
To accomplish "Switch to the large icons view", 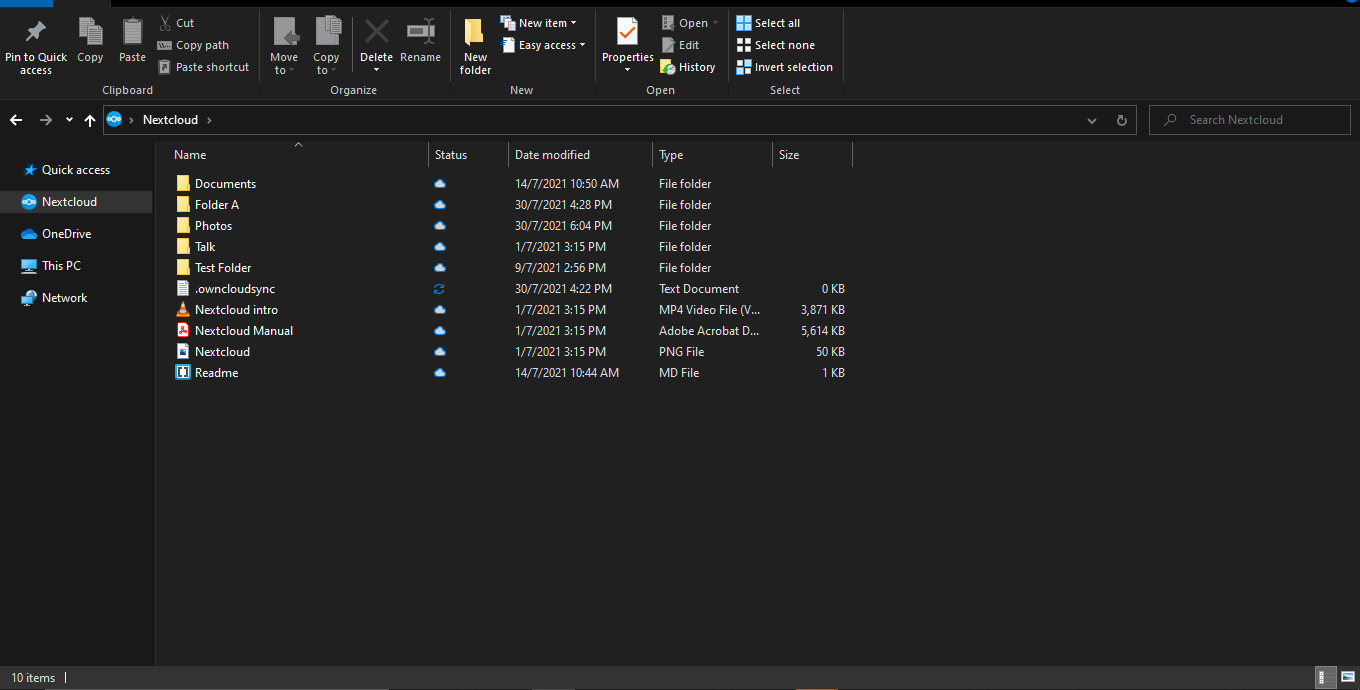I will [x=1346, y=678].
